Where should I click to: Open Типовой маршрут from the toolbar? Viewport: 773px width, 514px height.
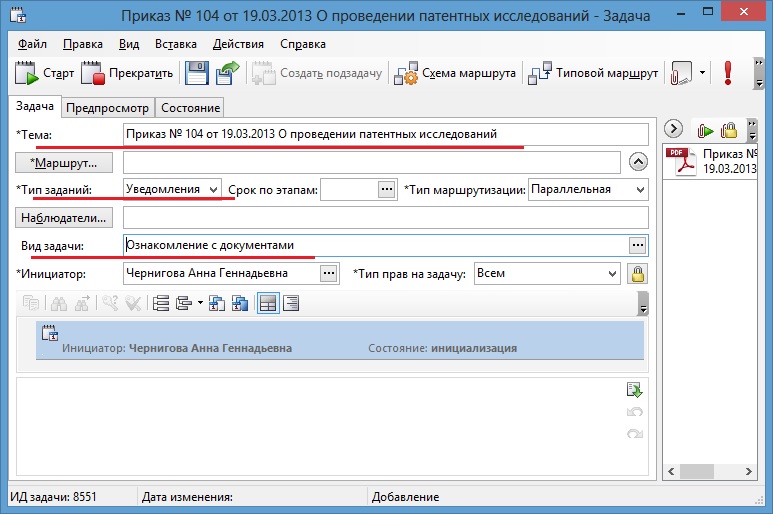(593, 73)
